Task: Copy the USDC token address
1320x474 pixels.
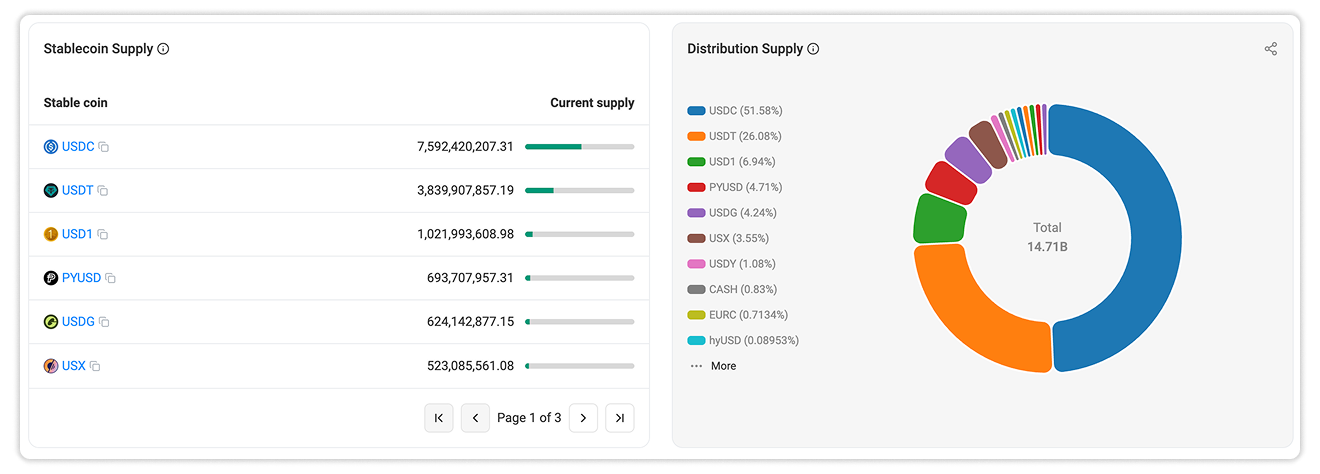Action: pyautogui.click(x=103, y=147)
